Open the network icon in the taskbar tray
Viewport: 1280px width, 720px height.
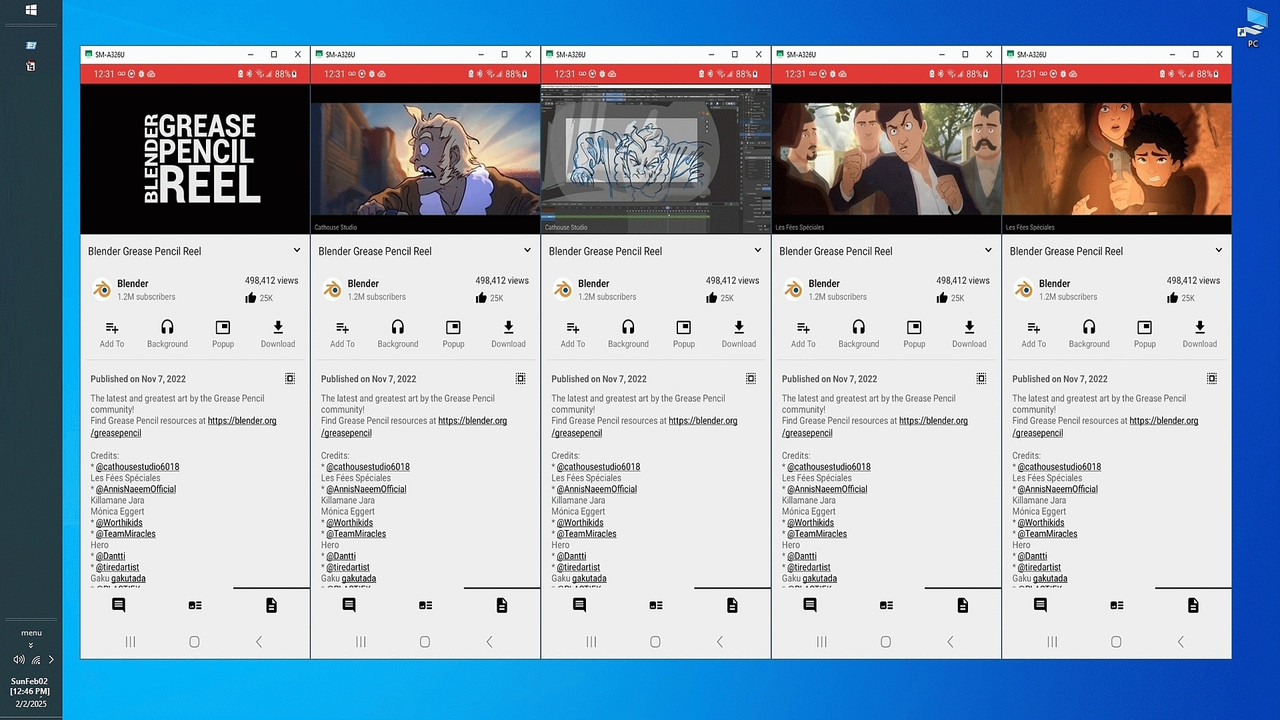click(x=36, y=660)
